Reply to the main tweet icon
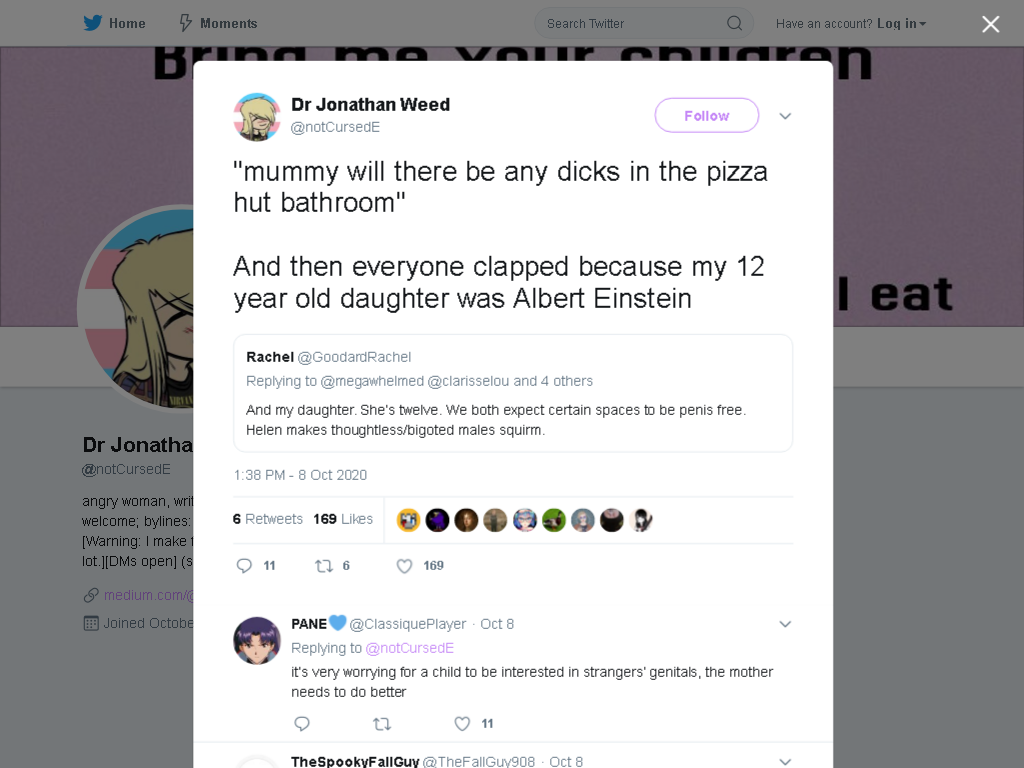Screen dimensions: 1024x768 point(244,566)
